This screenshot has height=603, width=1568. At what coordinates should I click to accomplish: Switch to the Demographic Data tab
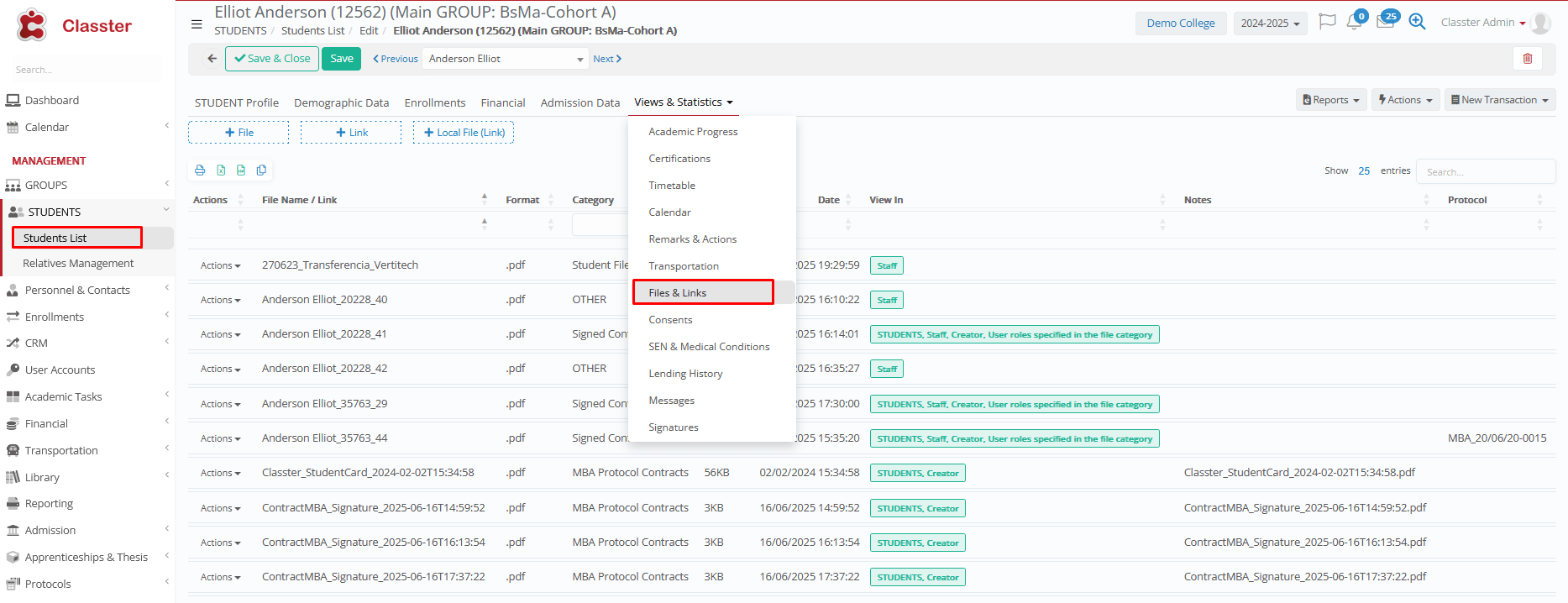coord(341,102)
